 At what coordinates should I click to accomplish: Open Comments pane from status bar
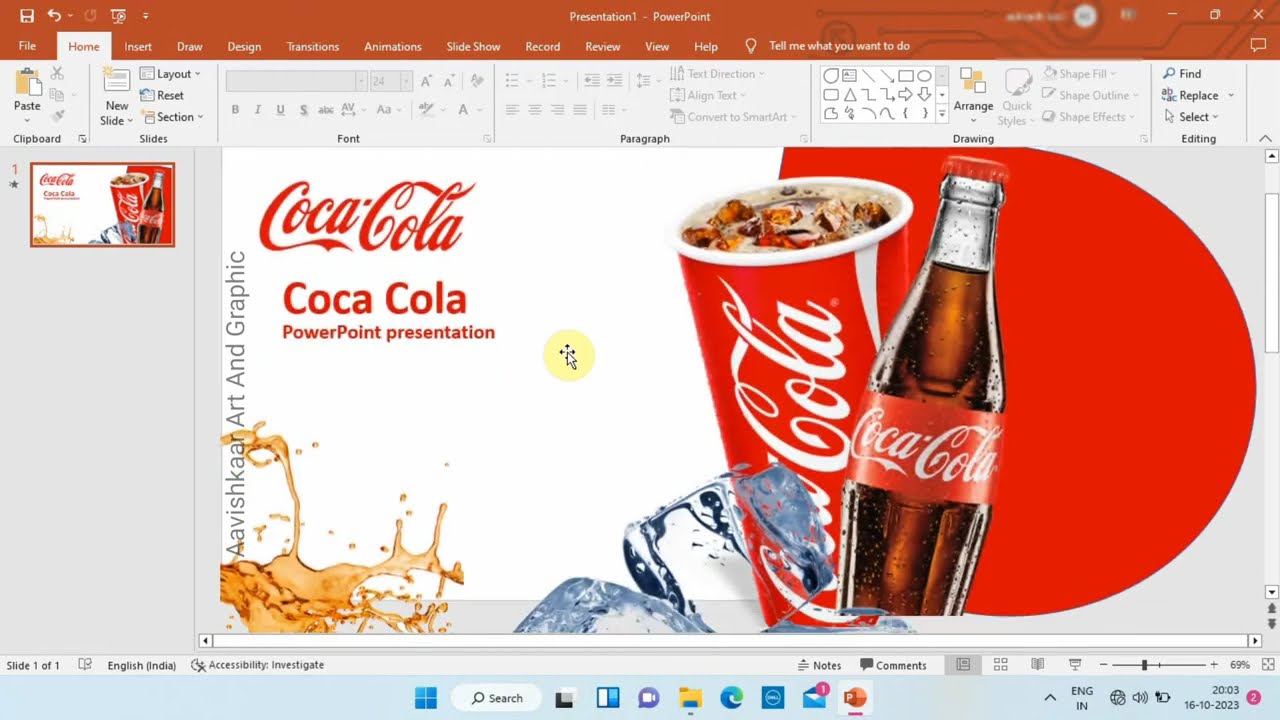[893, 665]
